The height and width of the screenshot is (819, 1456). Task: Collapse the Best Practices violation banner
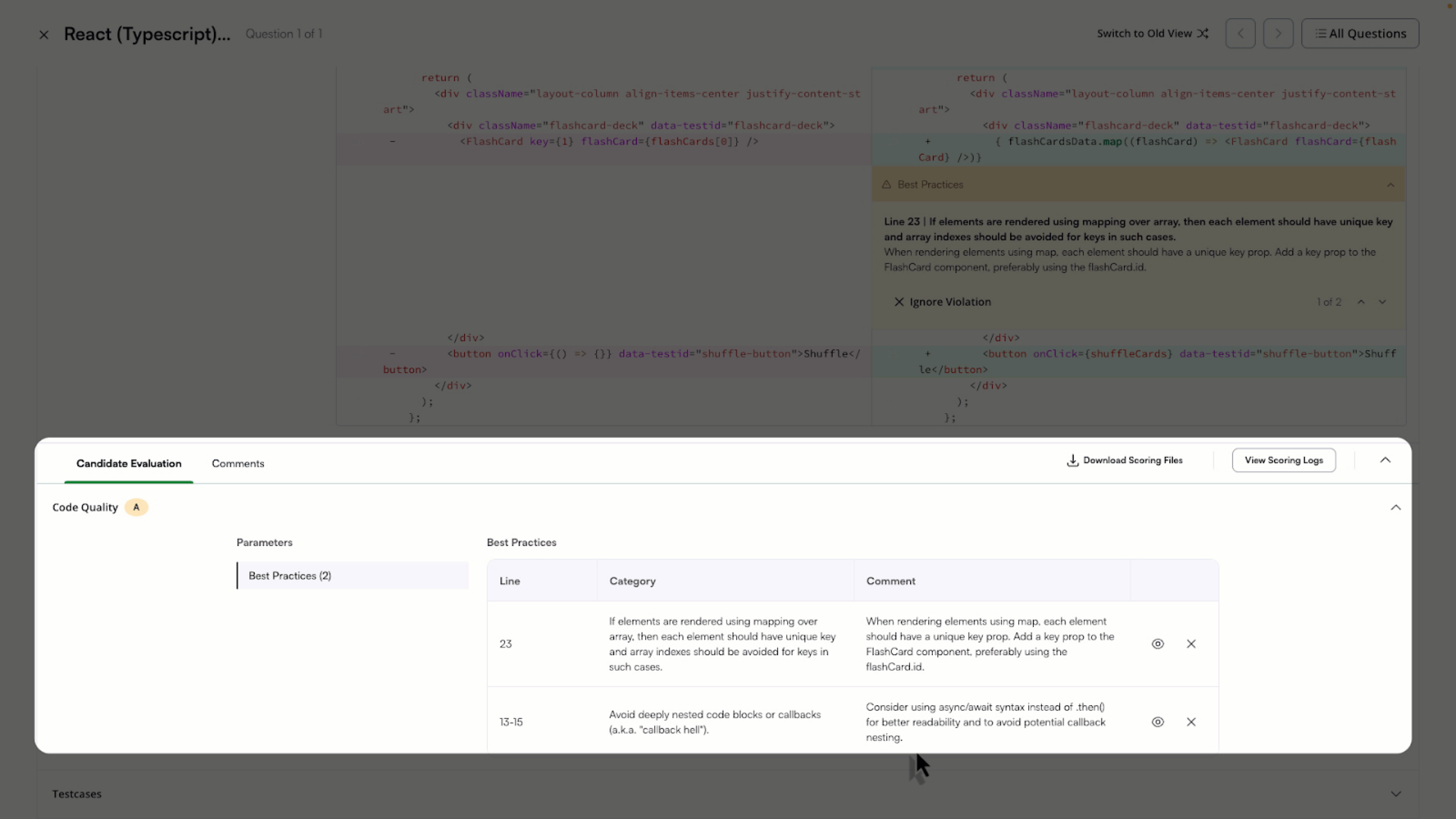[x=1390, y=185]
